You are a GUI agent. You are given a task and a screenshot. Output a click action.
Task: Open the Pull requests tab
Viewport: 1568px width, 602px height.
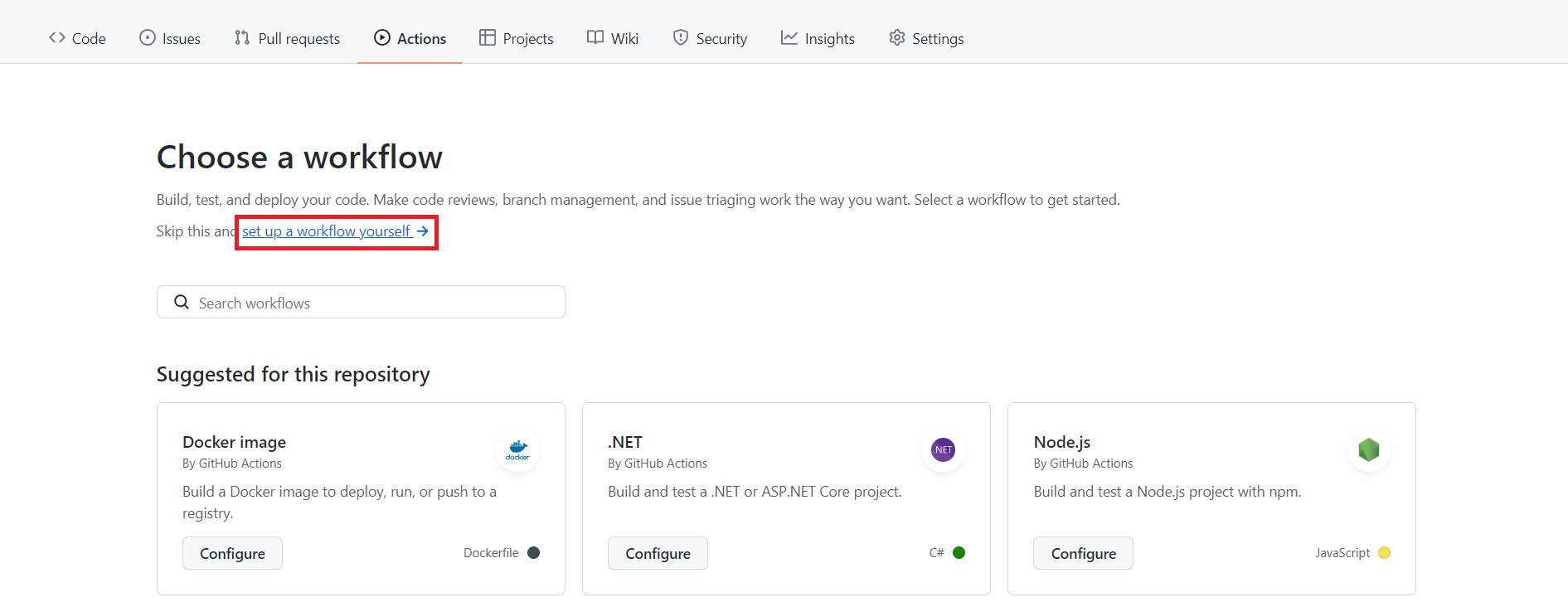point(287,38)
